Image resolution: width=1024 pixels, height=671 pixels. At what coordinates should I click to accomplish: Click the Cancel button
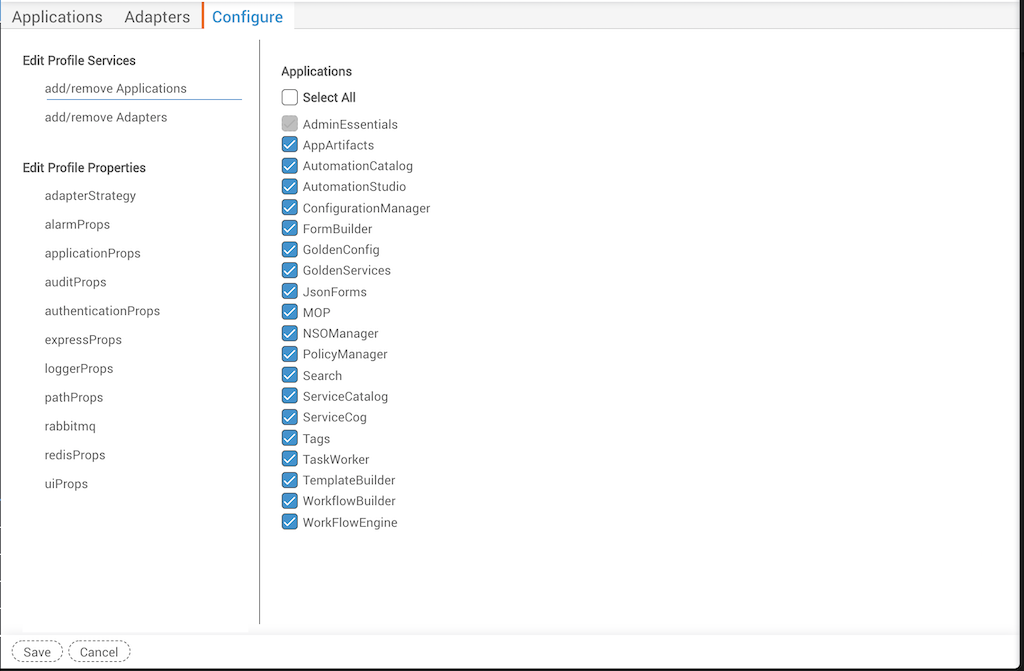click(99, 652)
